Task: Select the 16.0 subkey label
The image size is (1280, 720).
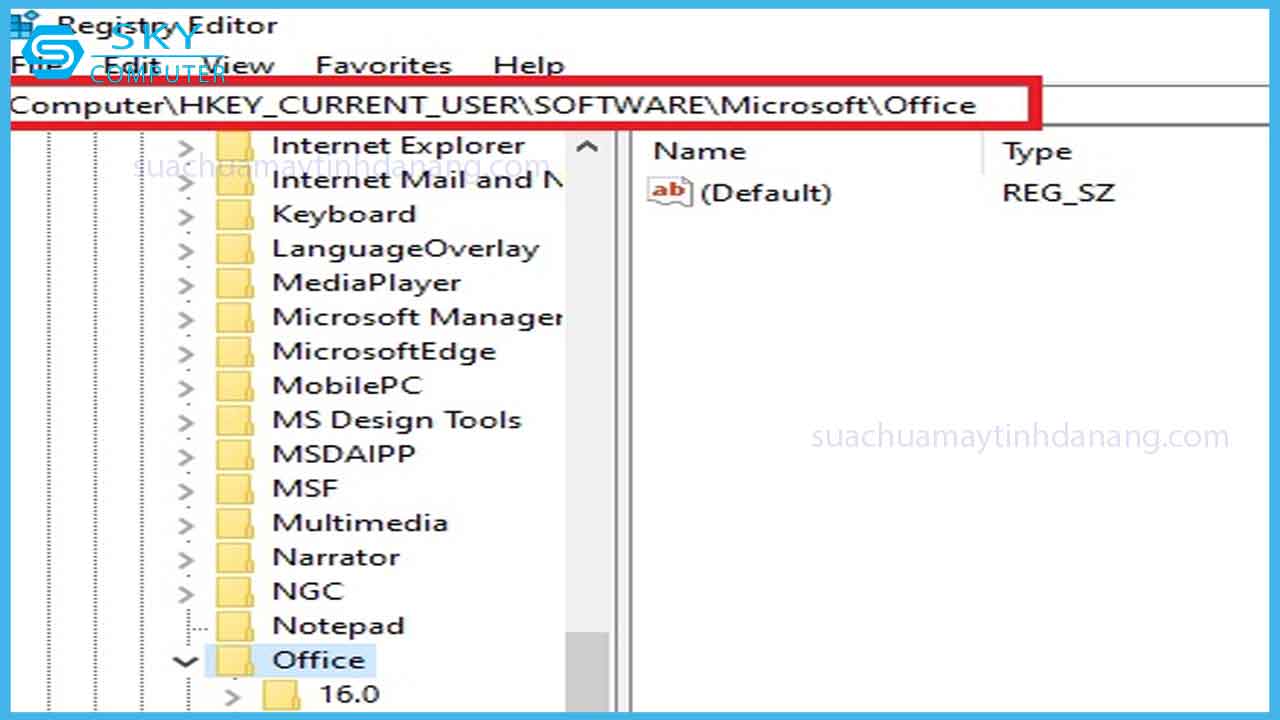Action: point(349,694)
